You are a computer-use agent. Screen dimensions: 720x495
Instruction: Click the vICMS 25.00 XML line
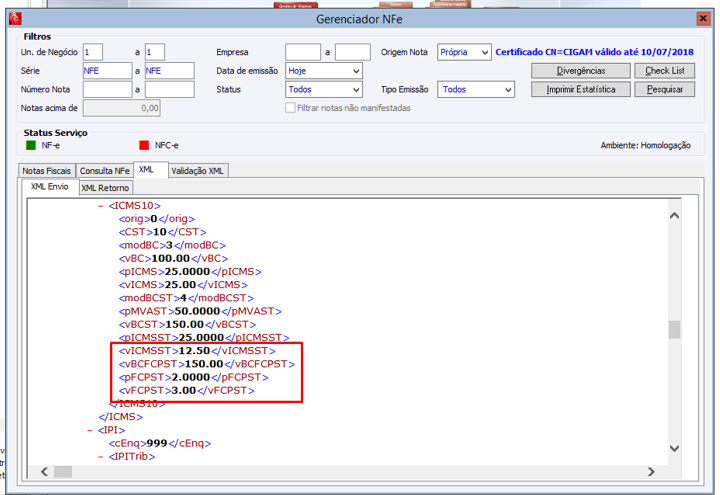[x=183, y=285]
